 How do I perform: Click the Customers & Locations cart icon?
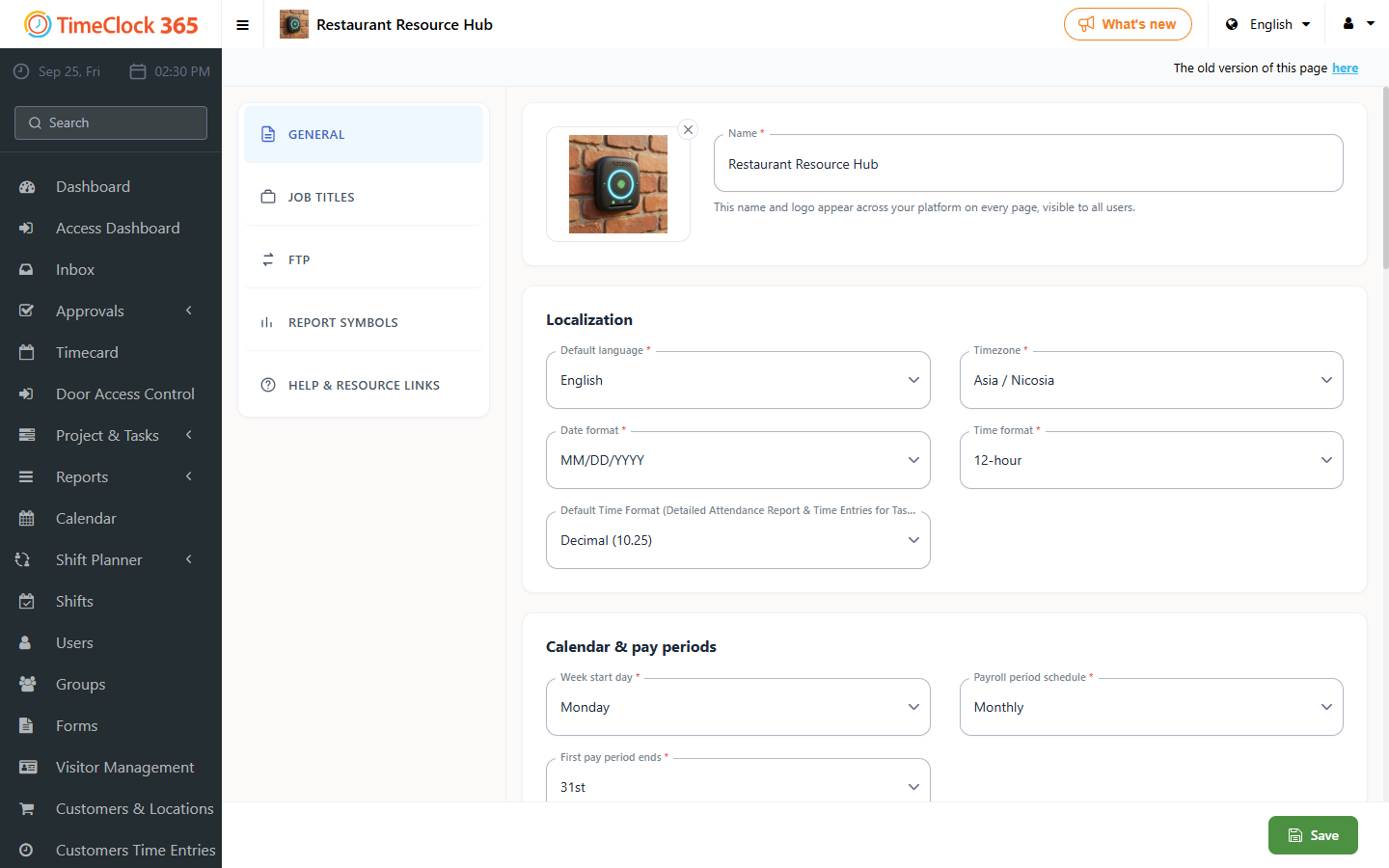click(x=27, y=809)
